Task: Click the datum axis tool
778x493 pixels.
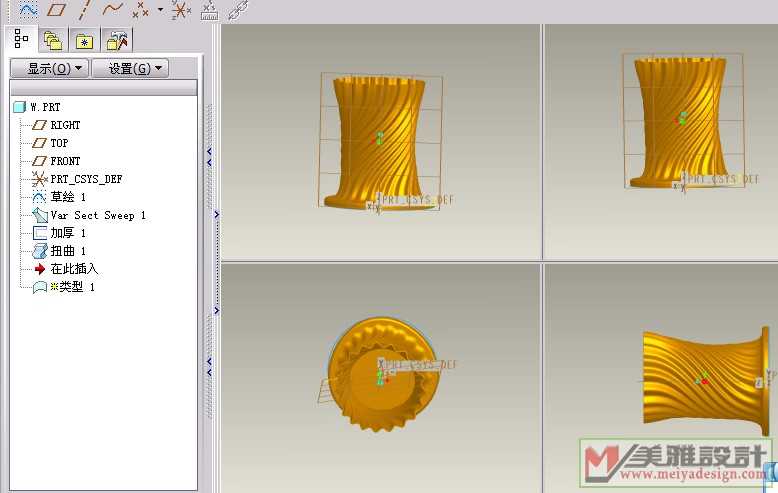Action: click(85, 9)
